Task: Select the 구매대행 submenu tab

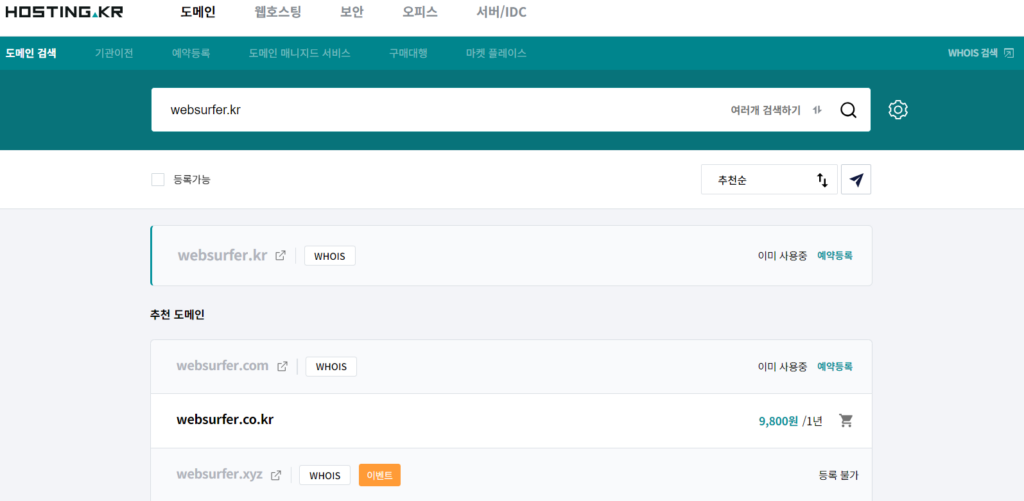Action: tap(408, 54)
